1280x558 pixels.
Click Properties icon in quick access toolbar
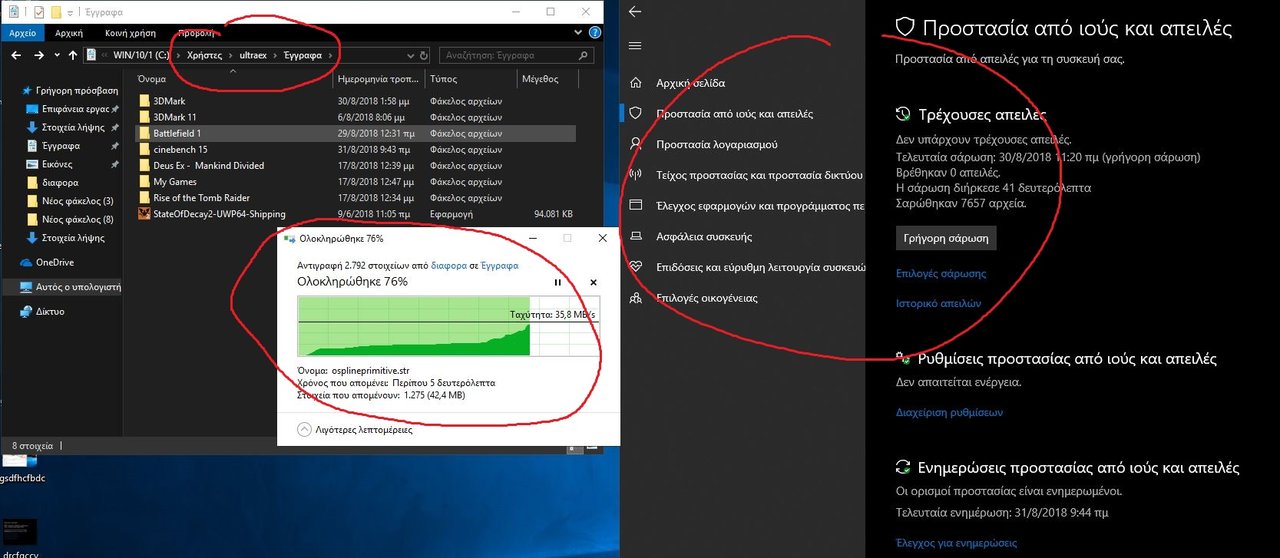(38, 11)
